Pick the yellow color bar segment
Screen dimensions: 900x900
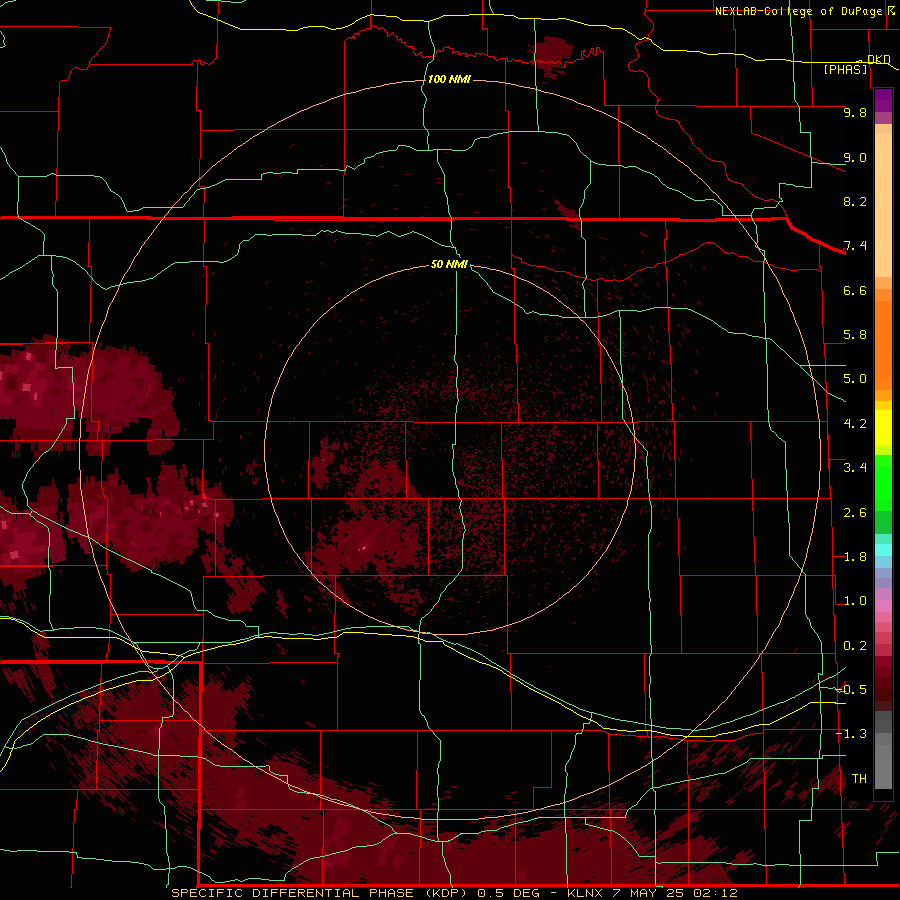[883, 428]
